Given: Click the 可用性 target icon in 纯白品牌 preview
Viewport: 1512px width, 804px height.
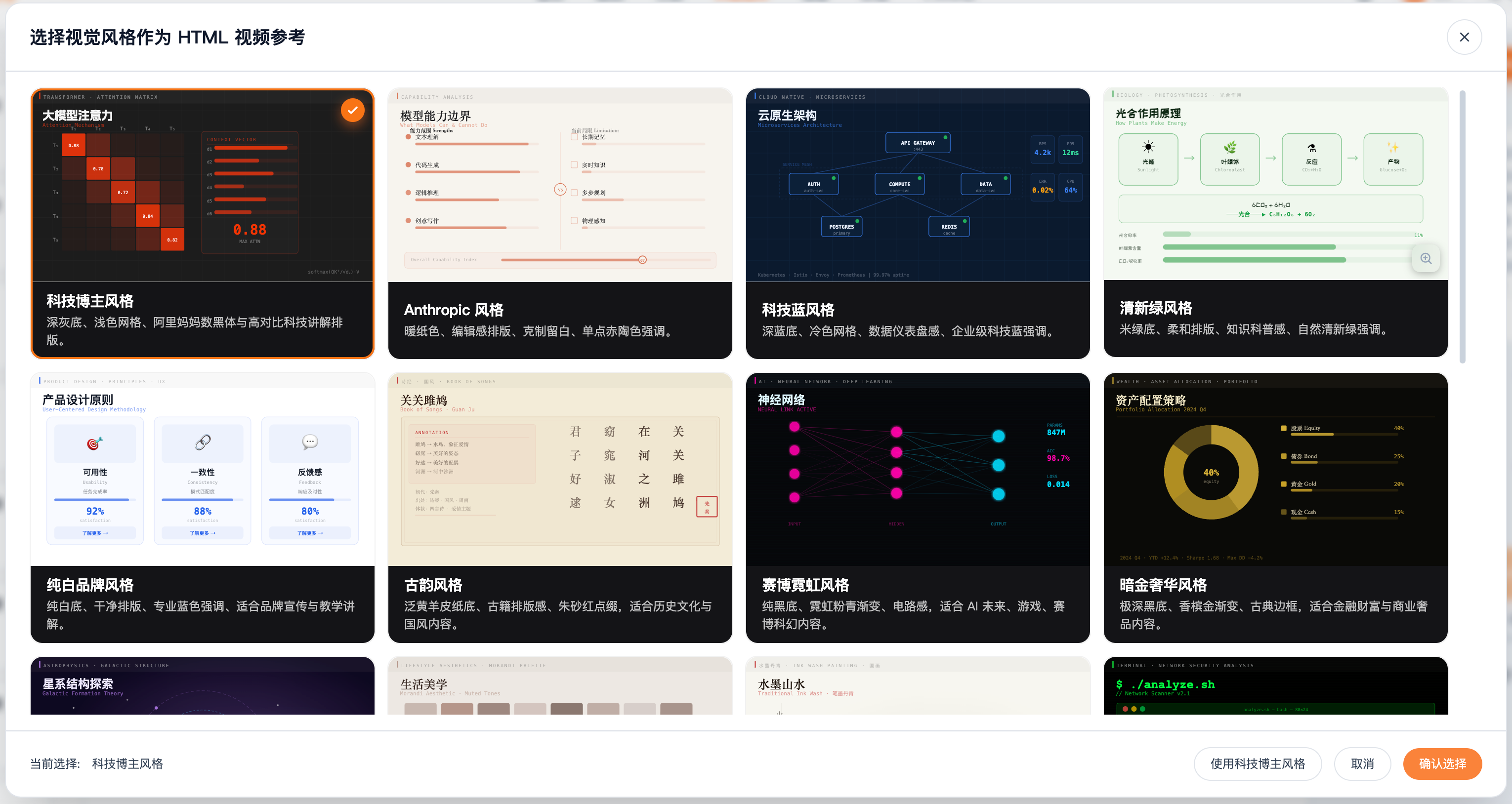Looking at the screenshot, I should pyautogui.click(x=94, y=442).
